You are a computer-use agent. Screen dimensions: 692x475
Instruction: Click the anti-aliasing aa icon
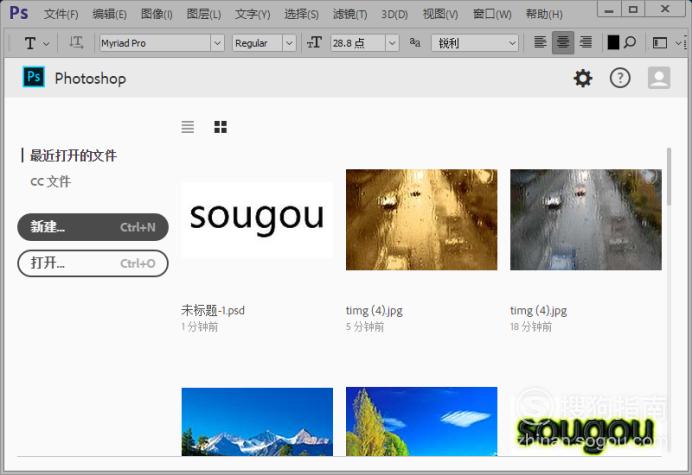click(x=414, y=42)
